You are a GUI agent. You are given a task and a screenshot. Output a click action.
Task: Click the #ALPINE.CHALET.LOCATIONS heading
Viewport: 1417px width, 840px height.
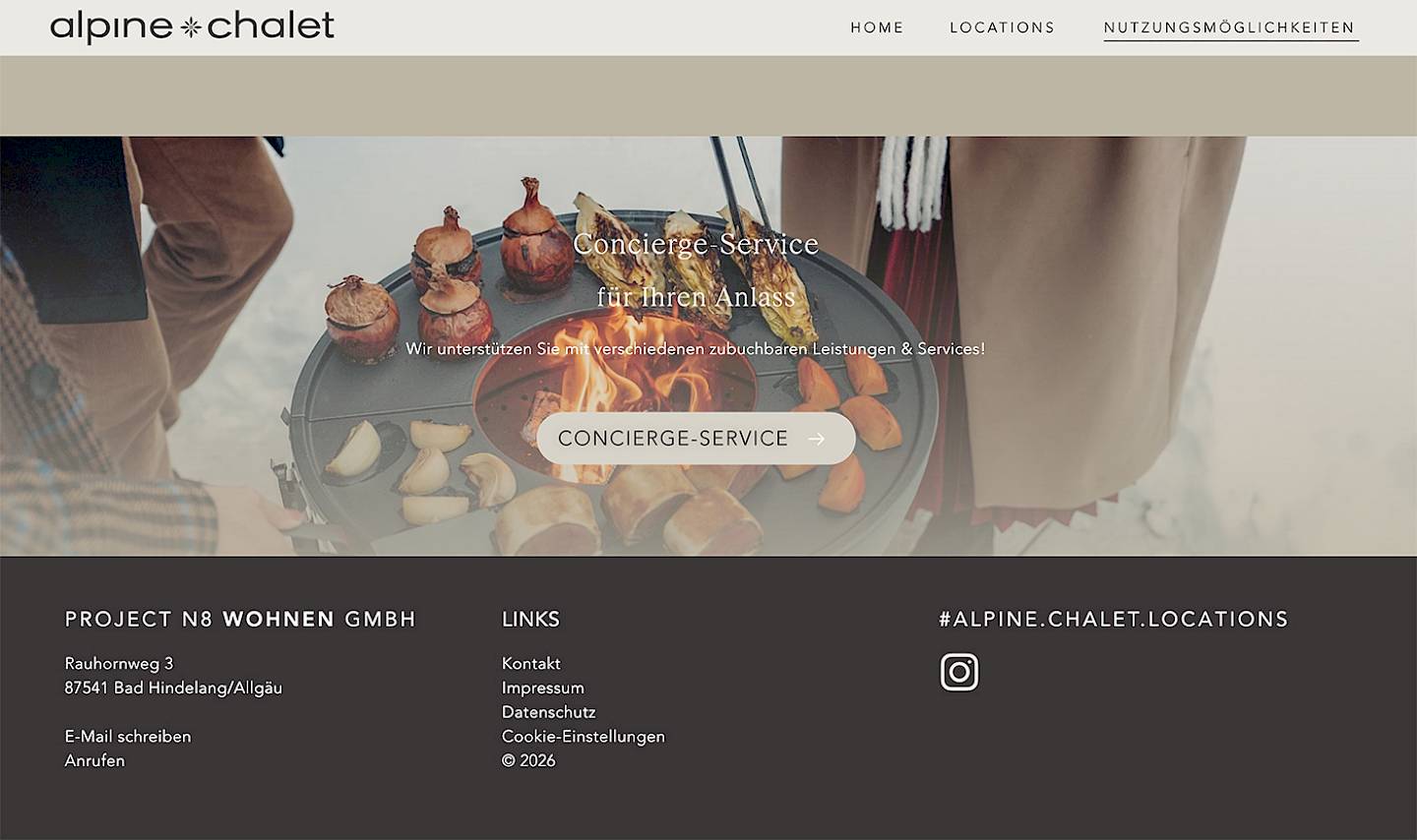click(1114, 620)
